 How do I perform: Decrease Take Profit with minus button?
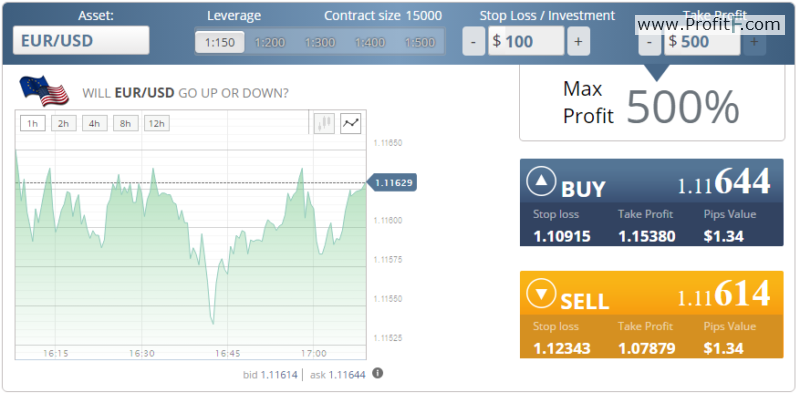coord(649,42)
